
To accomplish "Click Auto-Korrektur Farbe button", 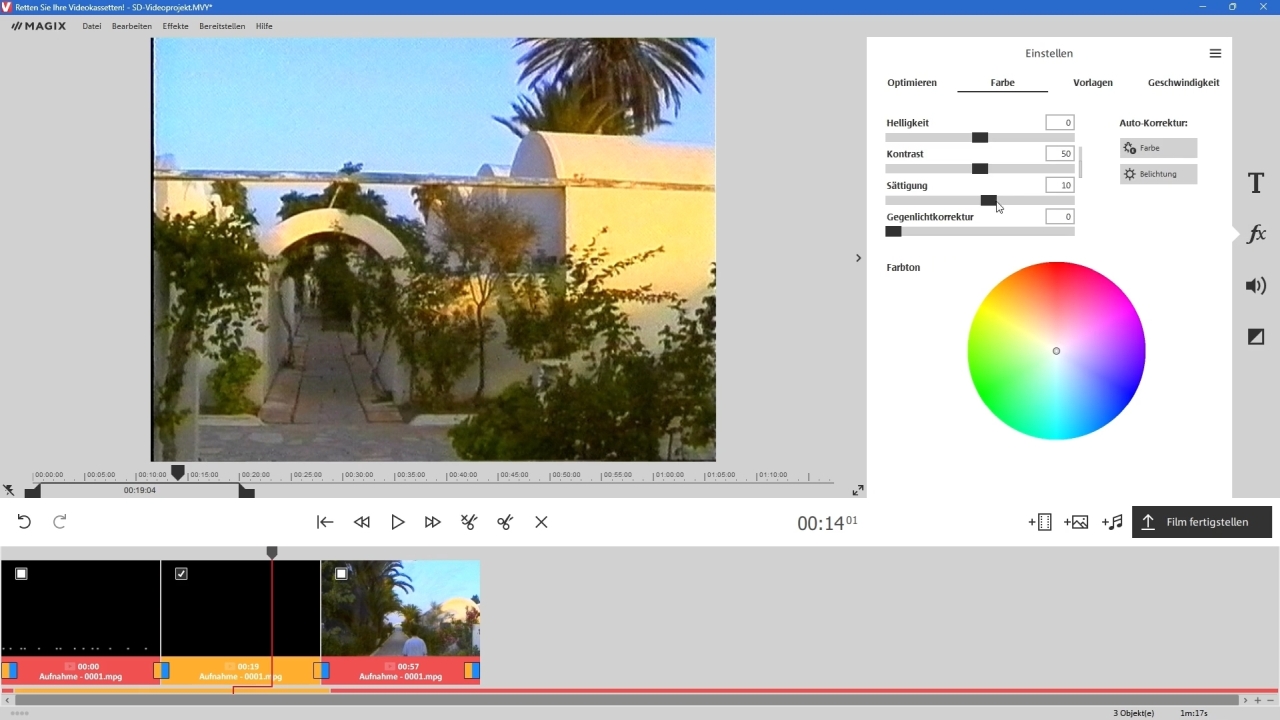I will click(x=1158, y=148).
